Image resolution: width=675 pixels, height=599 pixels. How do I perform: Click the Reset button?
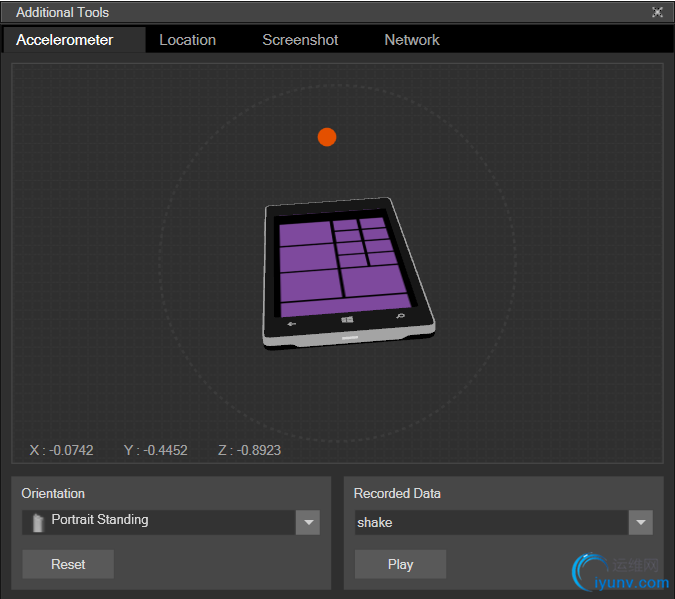pos(68,564)
